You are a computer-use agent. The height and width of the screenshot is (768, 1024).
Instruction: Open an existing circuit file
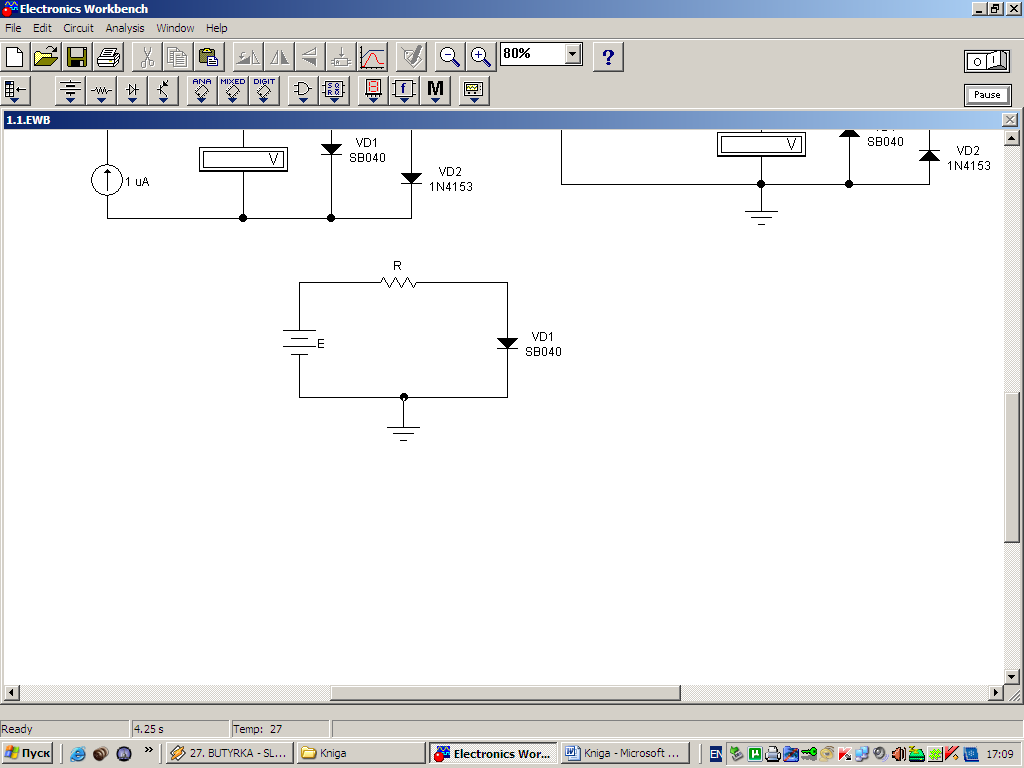(x=46, y=57)
